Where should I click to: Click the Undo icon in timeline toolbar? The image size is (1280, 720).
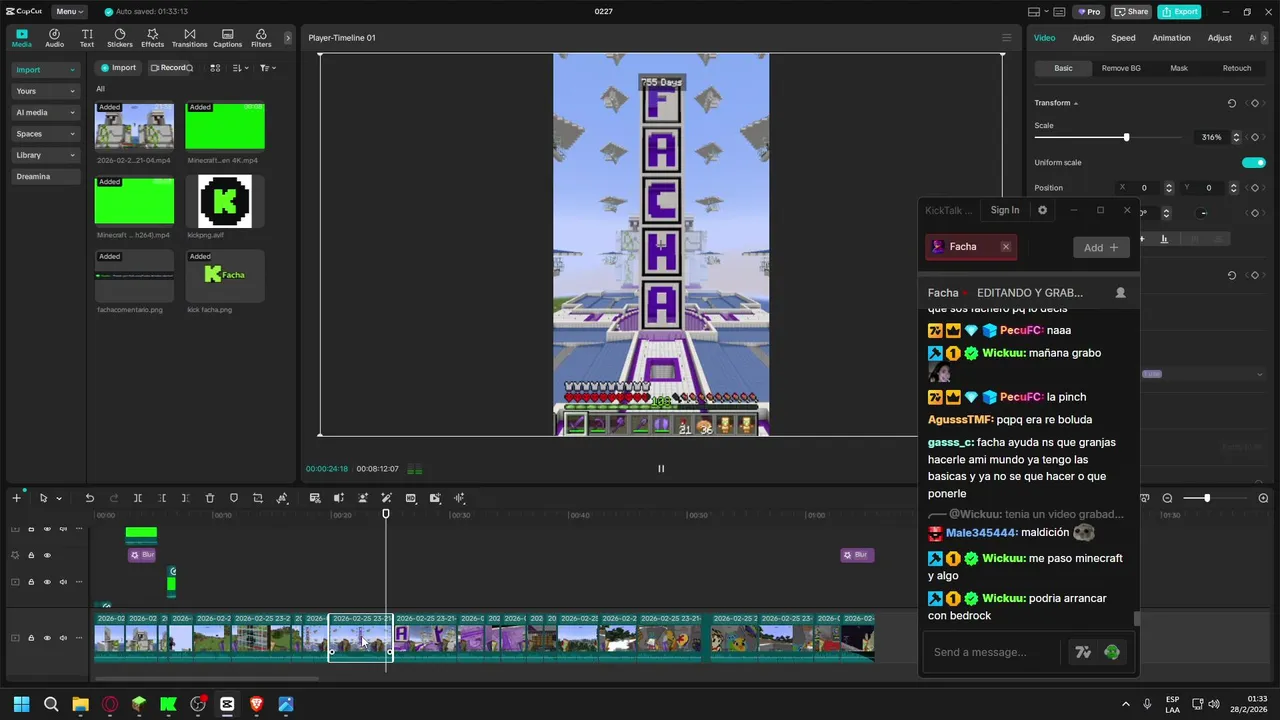coord(89,498)
